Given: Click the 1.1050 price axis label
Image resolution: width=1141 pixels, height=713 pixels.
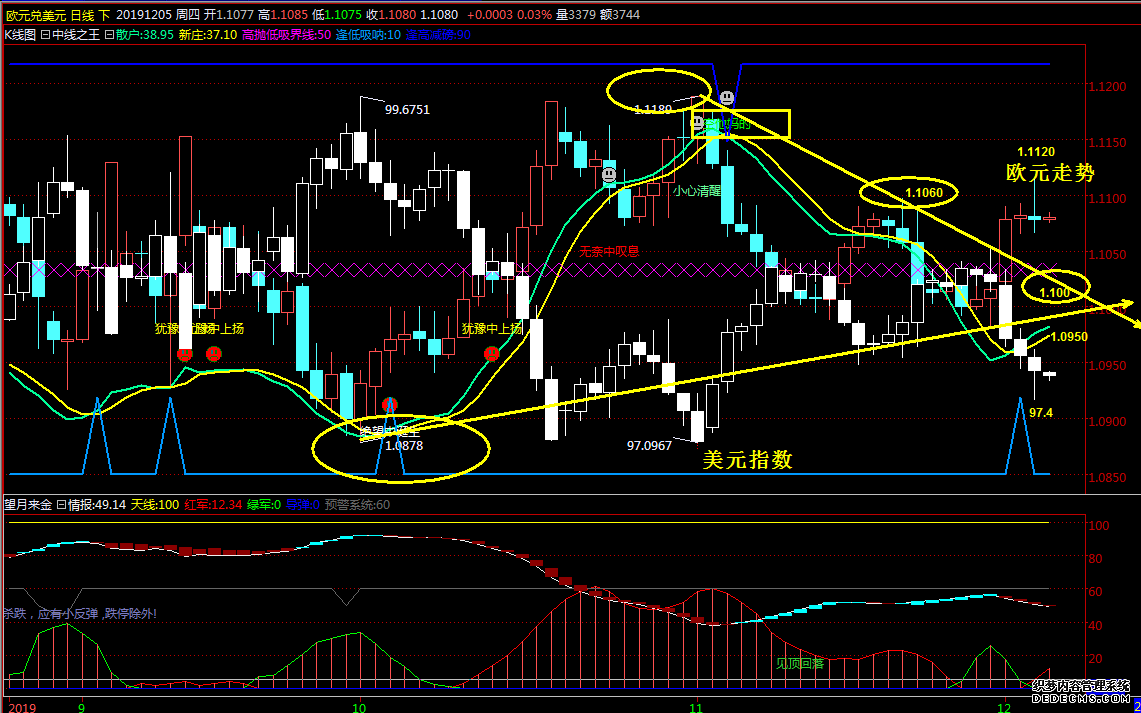Looking at the screenshot, I should point(1107,254).
